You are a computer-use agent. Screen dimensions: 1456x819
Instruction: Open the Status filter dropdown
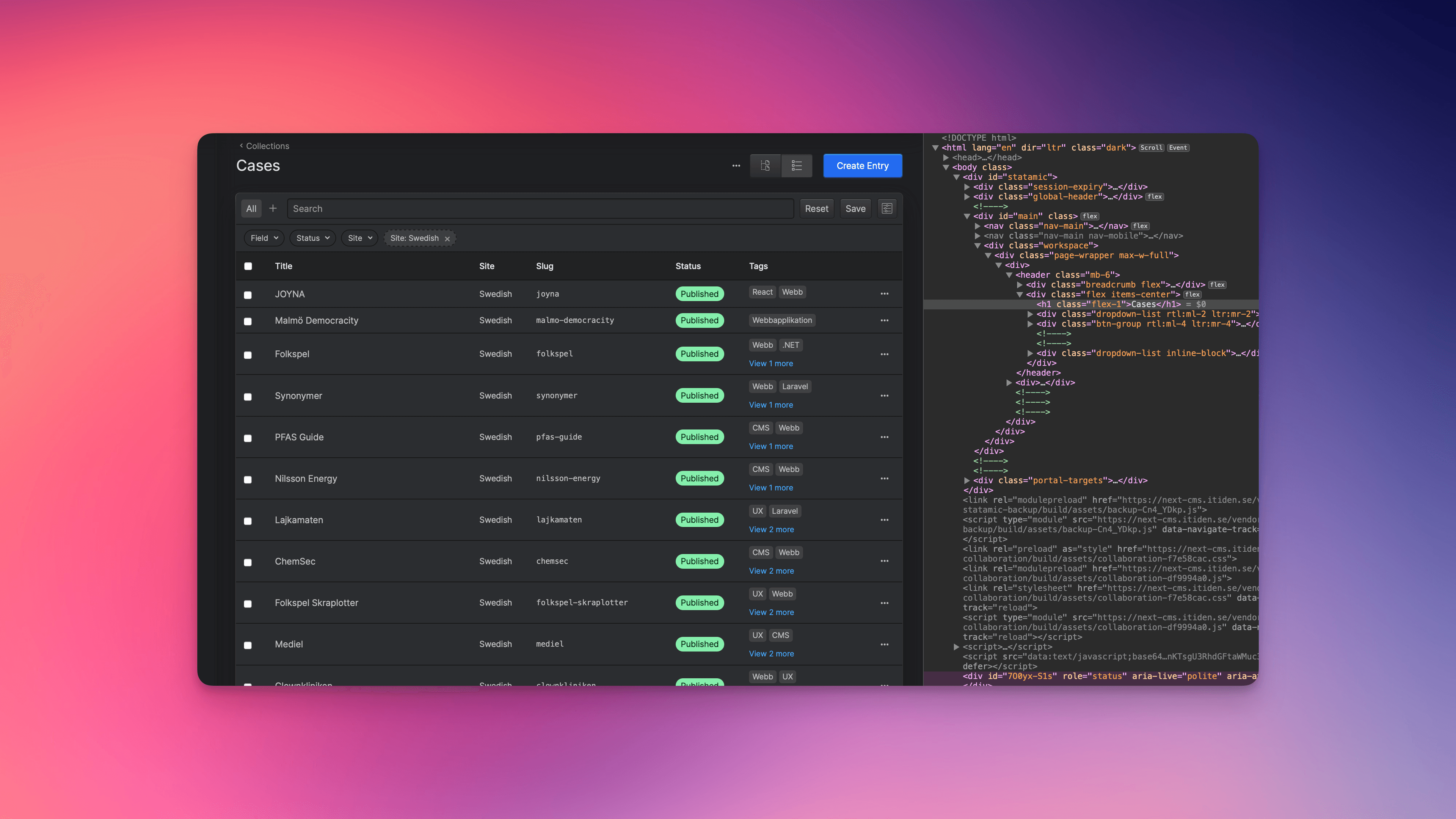tap(312, 238)
